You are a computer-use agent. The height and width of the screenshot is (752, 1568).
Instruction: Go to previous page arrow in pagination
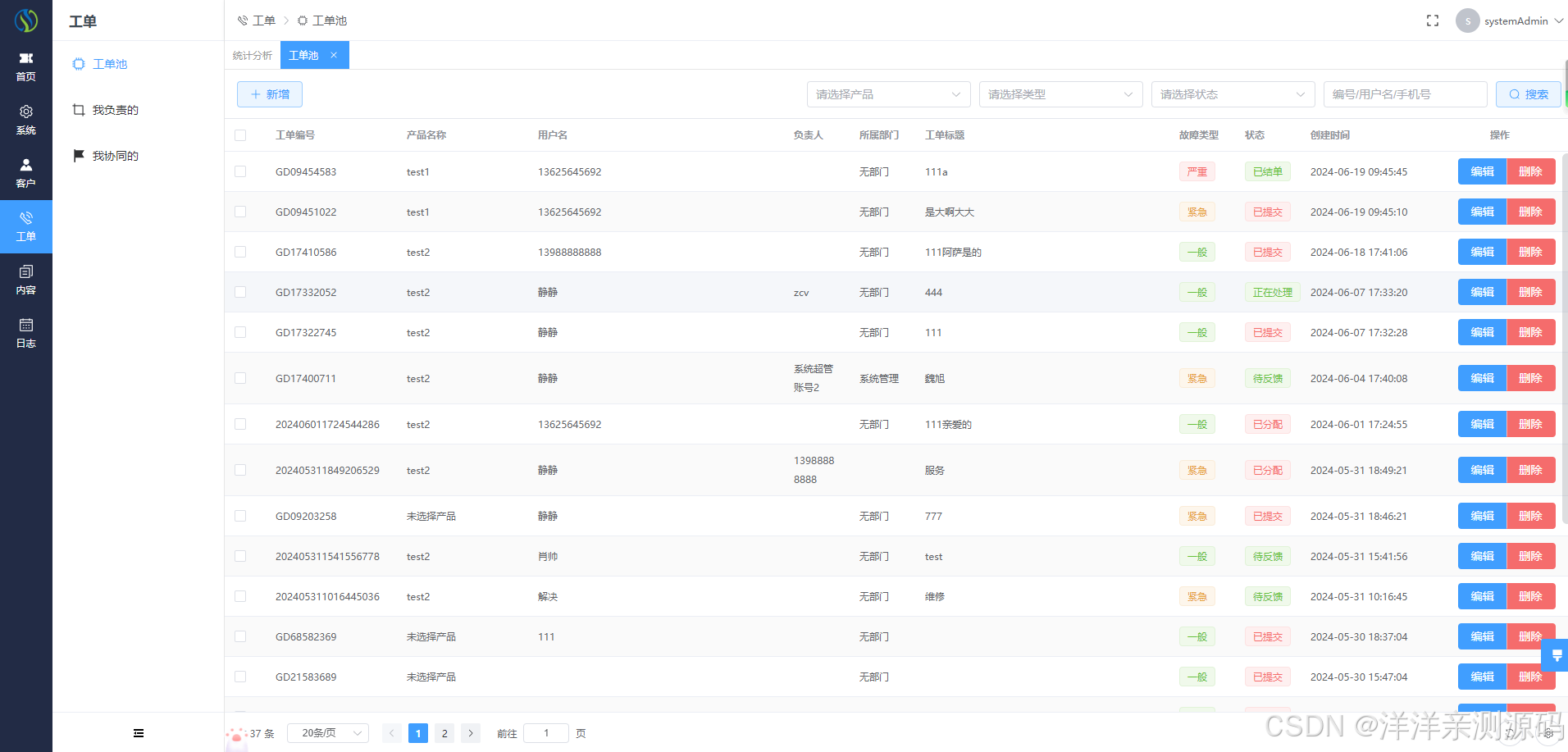coord(392,733)
